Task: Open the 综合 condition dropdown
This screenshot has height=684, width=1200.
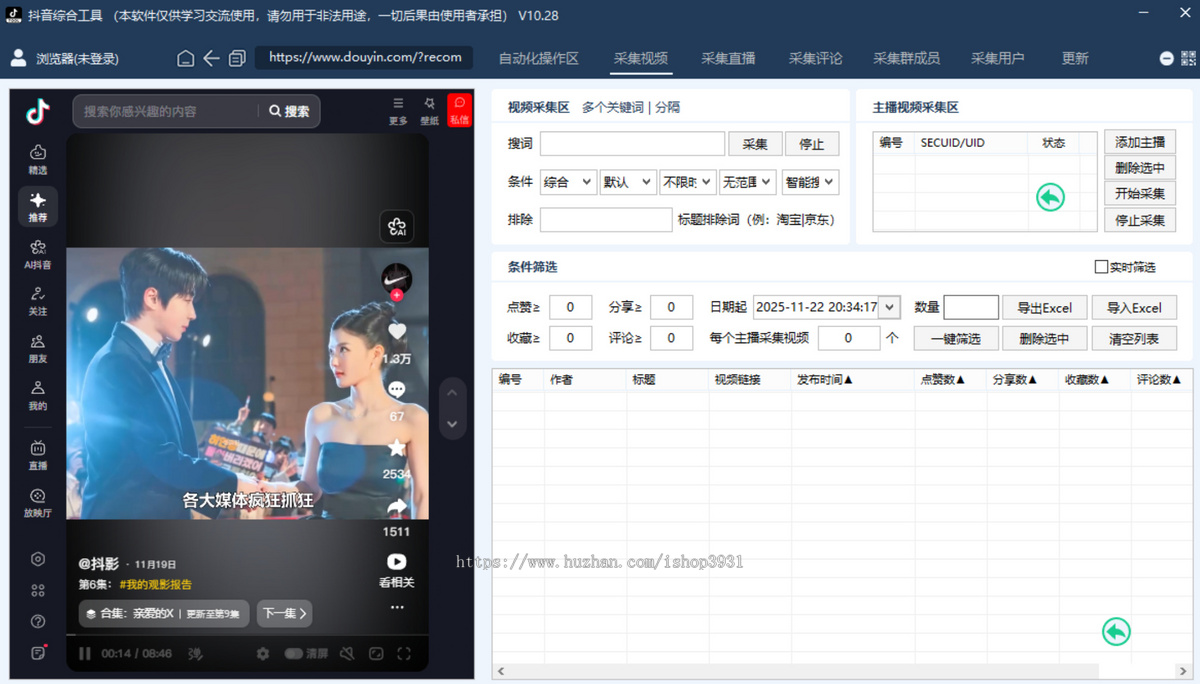Action: pyautogui.click(x=567, y=182)
